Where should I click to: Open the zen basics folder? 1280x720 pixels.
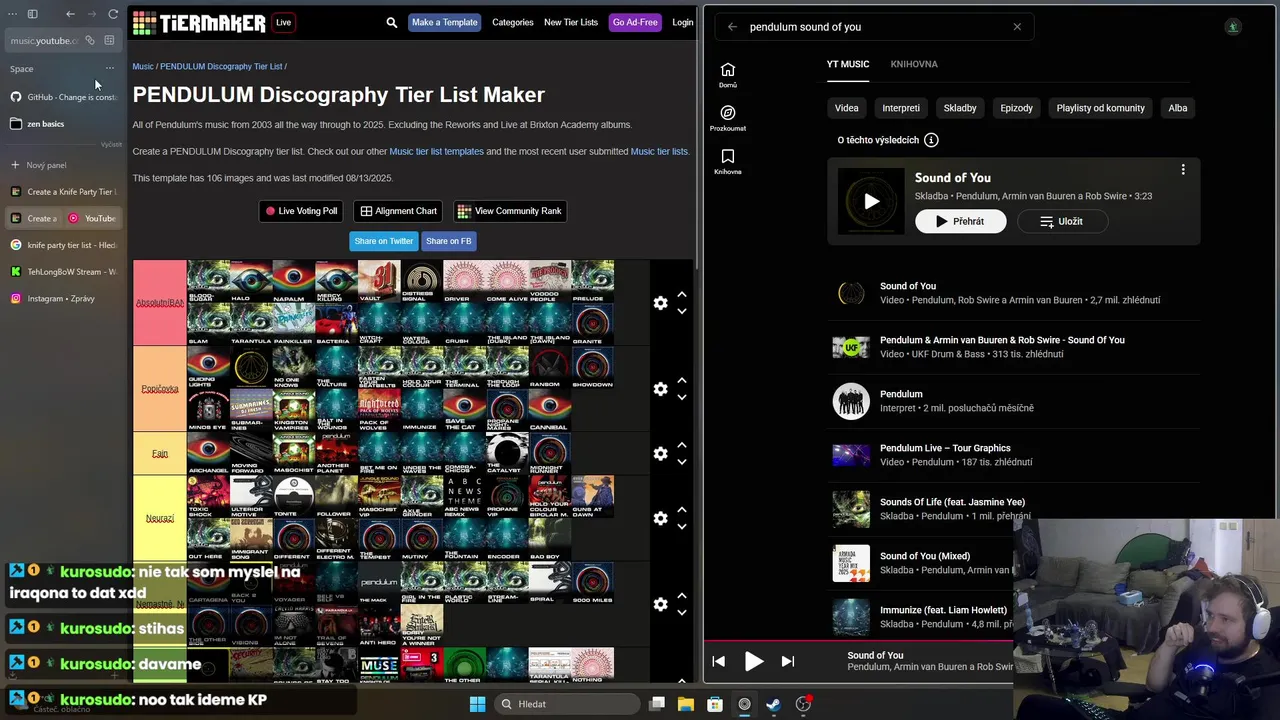pos(63,124)
